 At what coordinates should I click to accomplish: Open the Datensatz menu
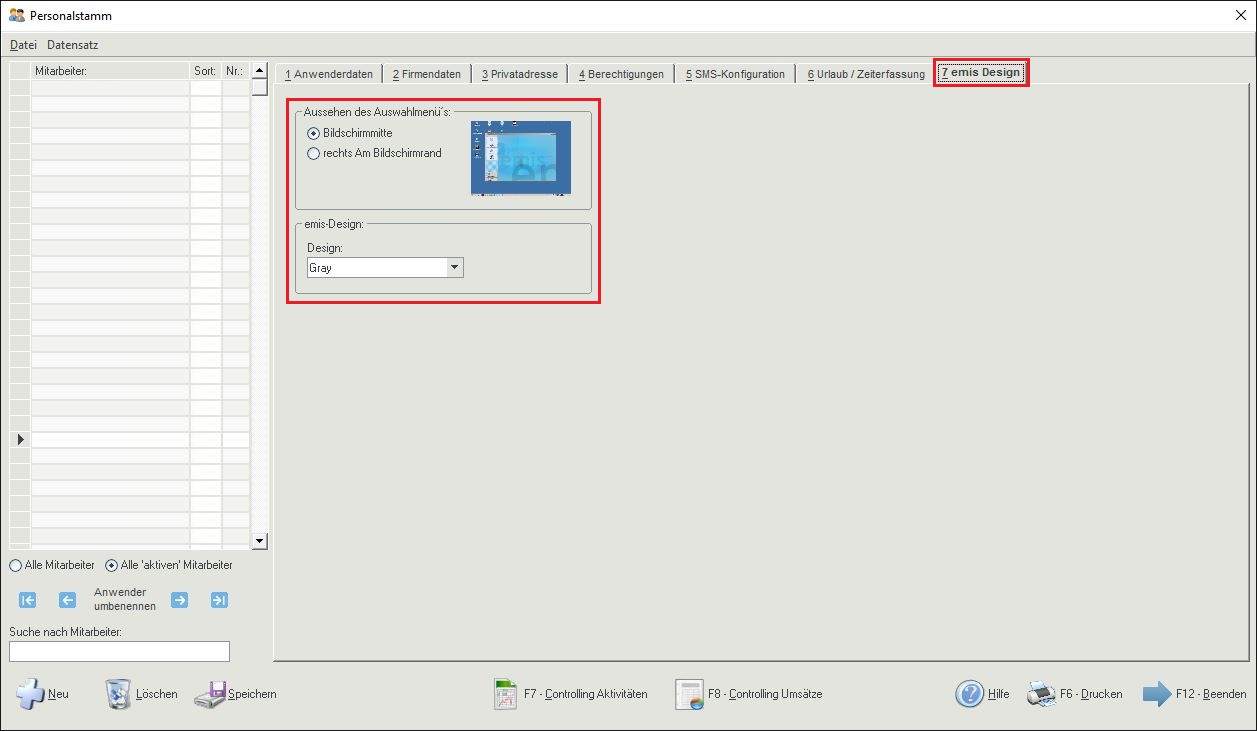pos(73,45)
